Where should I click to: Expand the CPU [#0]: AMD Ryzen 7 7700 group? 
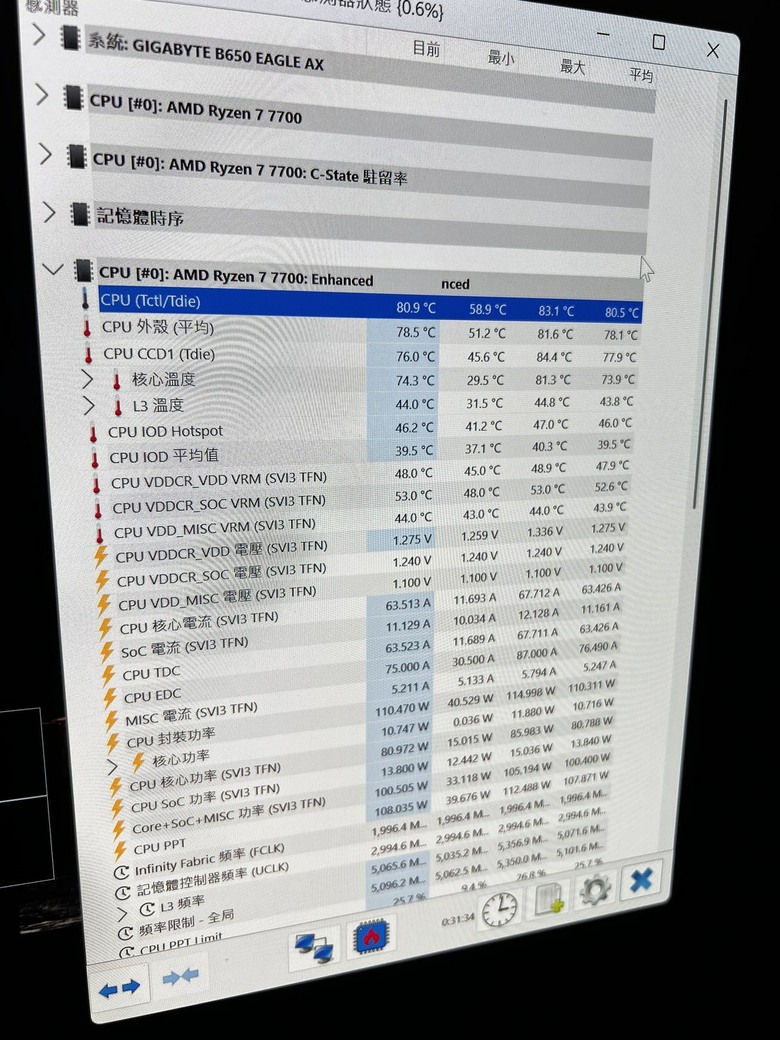(42, 95)
